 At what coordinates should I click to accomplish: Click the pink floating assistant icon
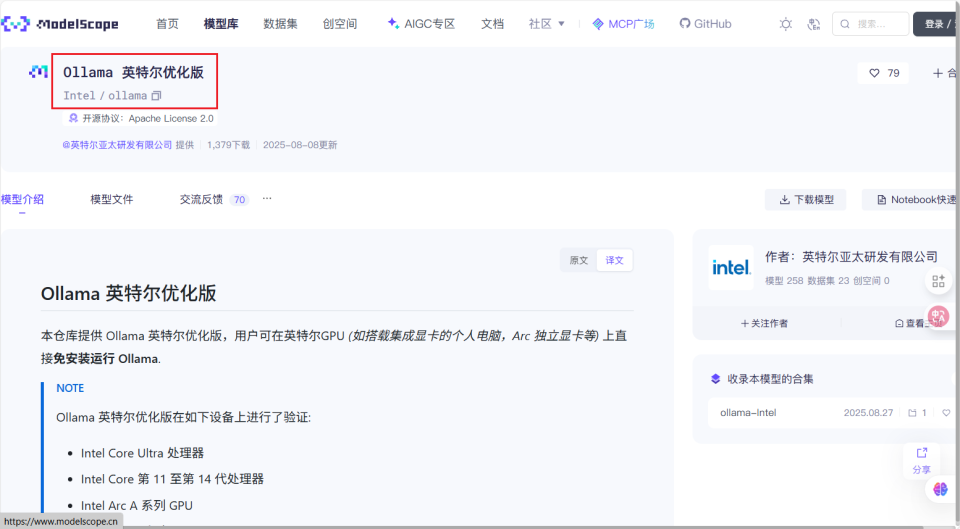pos(938,315)
